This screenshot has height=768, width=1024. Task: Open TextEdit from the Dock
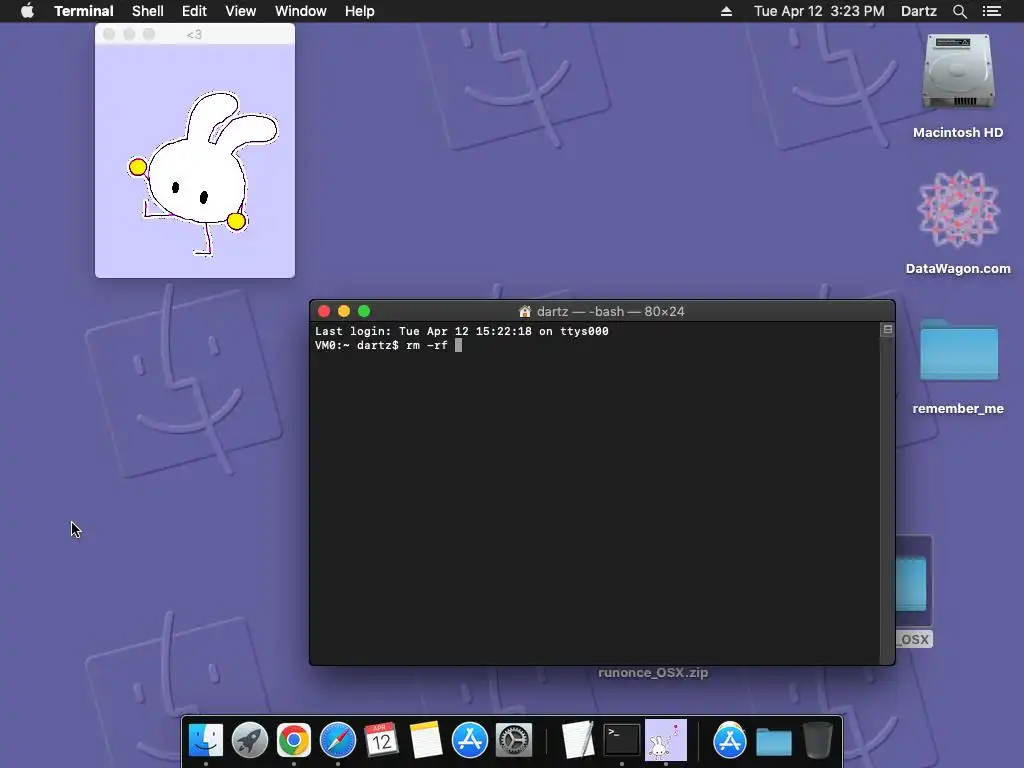click(578, 740)
